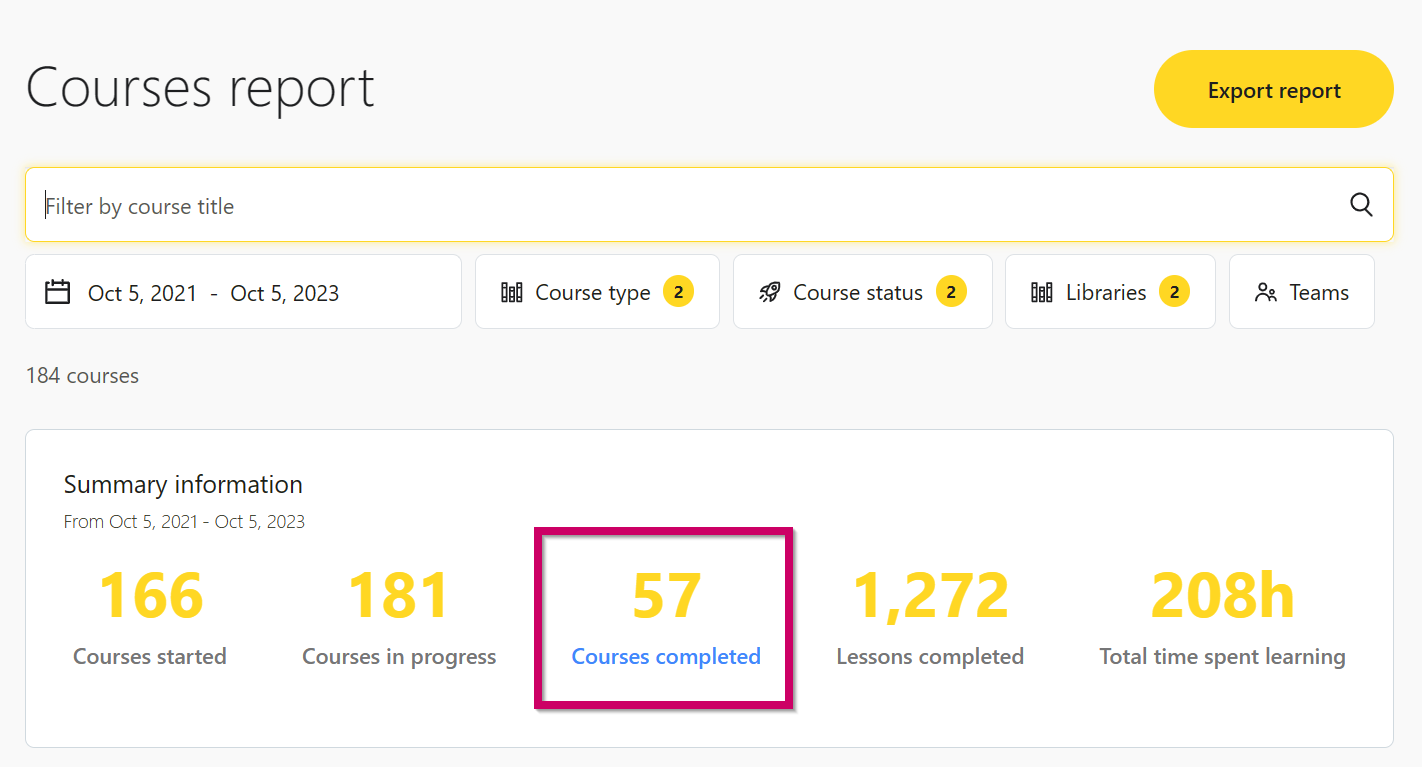Click the Courses report page title
This screenshot has height=767, width=1422.
click(x=200, y=88)
